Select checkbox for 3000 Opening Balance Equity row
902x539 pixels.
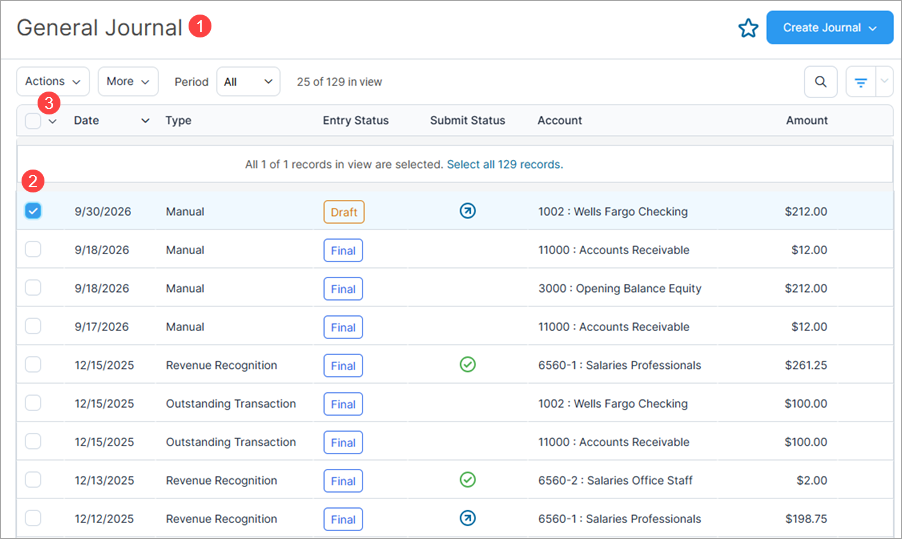(x=33, y=288)
